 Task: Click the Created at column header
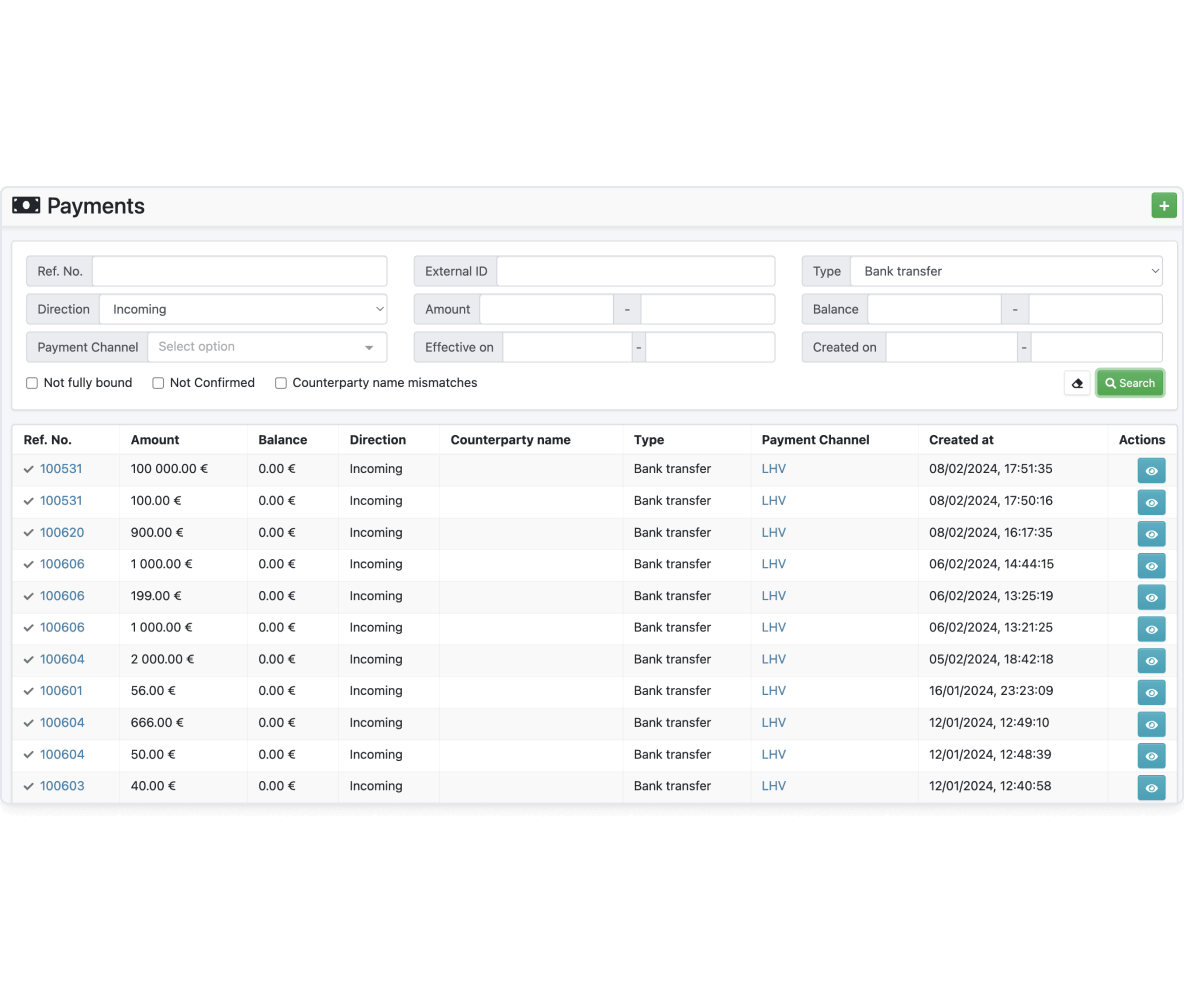click(x=961, y=440)
